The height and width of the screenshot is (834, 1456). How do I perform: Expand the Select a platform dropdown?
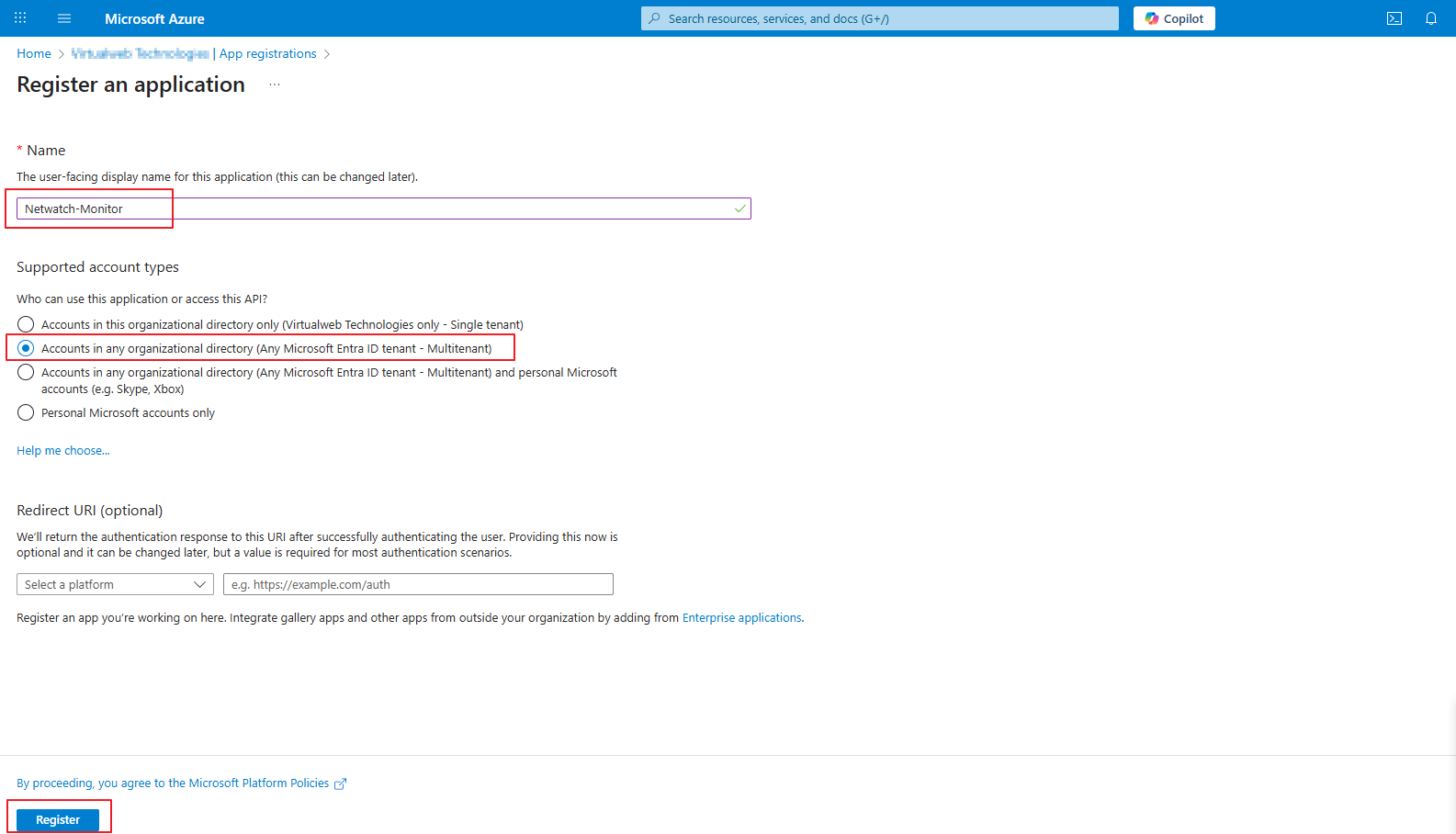pyautogui.click(x=115, y=584)
